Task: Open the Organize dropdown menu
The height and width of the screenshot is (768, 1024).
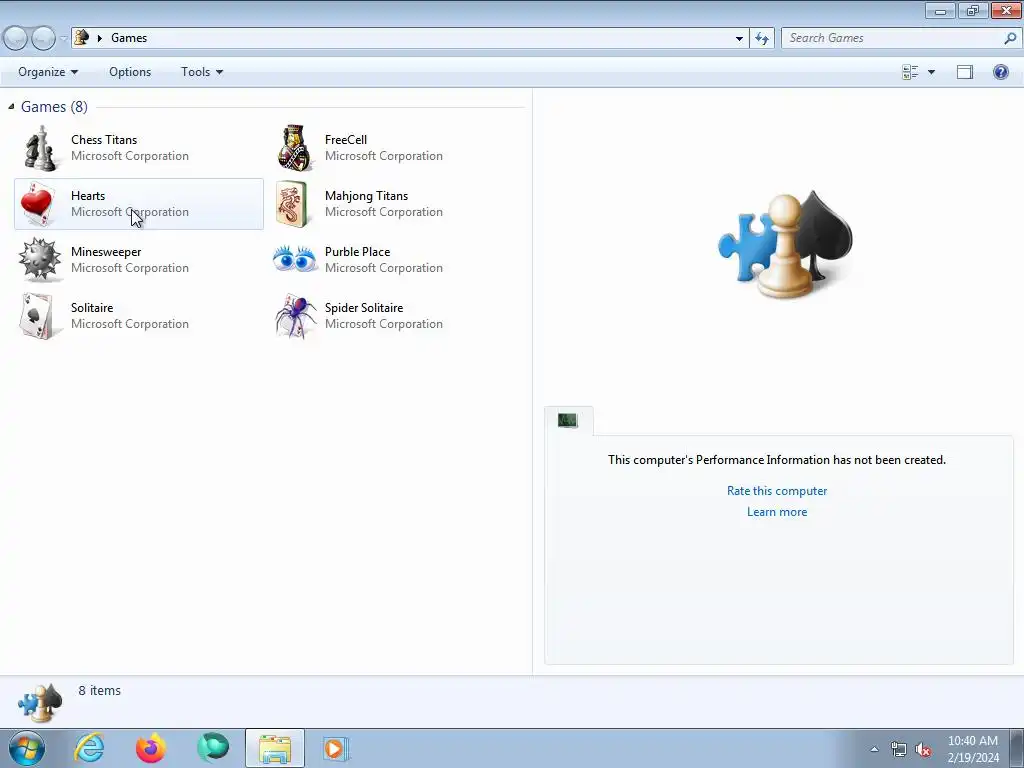Action: click(x=48, y=72)
